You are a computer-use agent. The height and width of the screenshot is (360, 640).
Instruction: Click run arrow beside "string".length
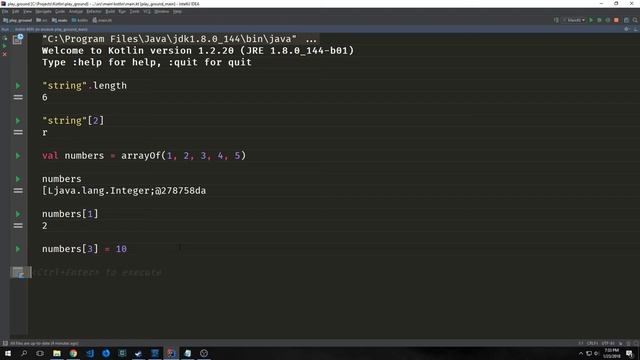pos(18,86)
